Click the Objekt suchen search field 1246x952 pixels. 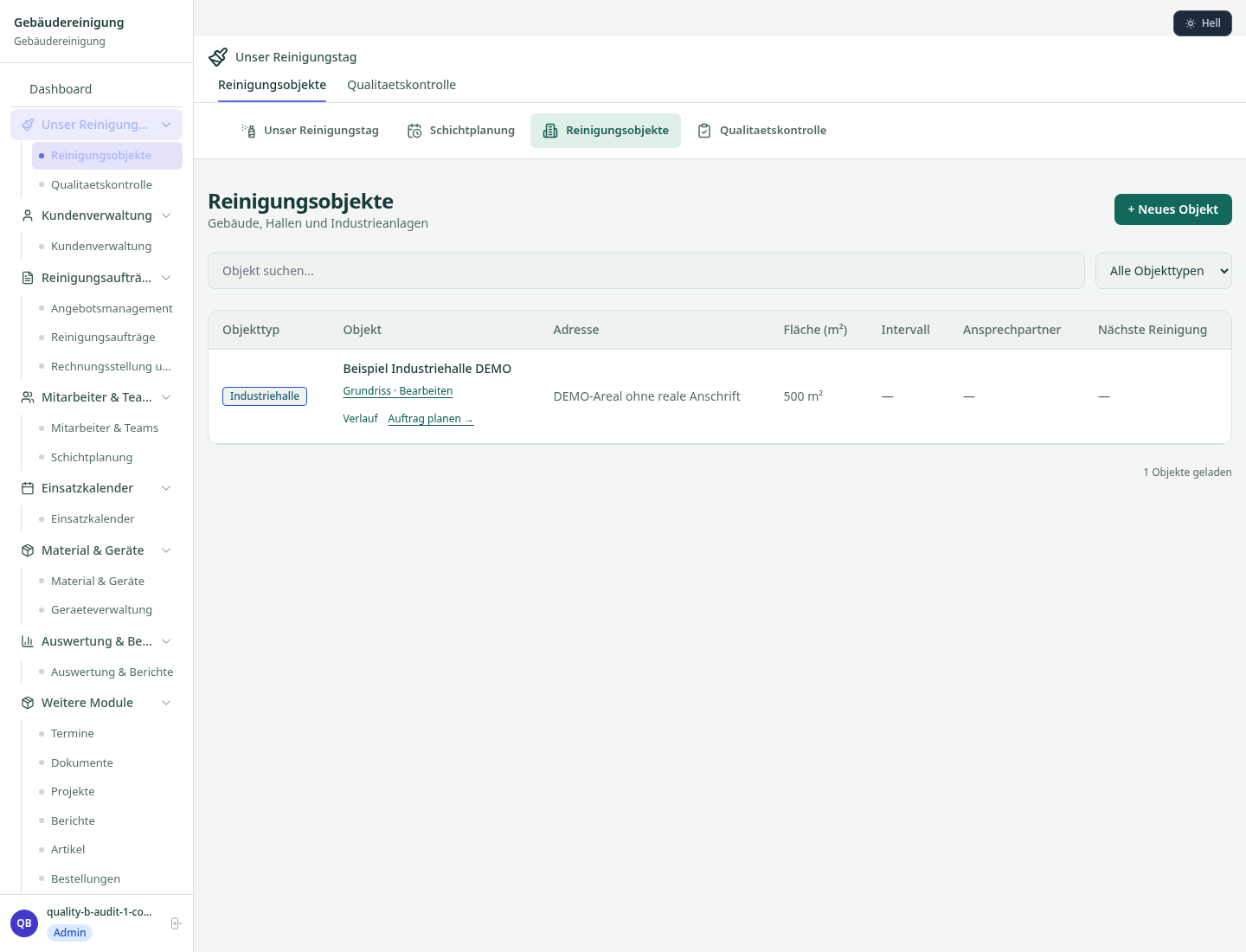click(x=646, y=271)
